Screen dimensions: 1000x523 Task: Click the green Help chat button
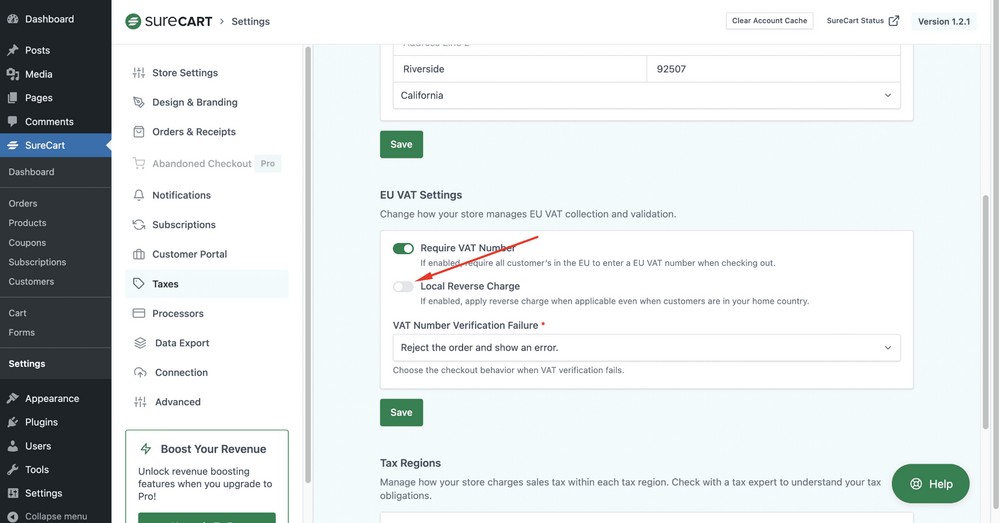(930, 484)
